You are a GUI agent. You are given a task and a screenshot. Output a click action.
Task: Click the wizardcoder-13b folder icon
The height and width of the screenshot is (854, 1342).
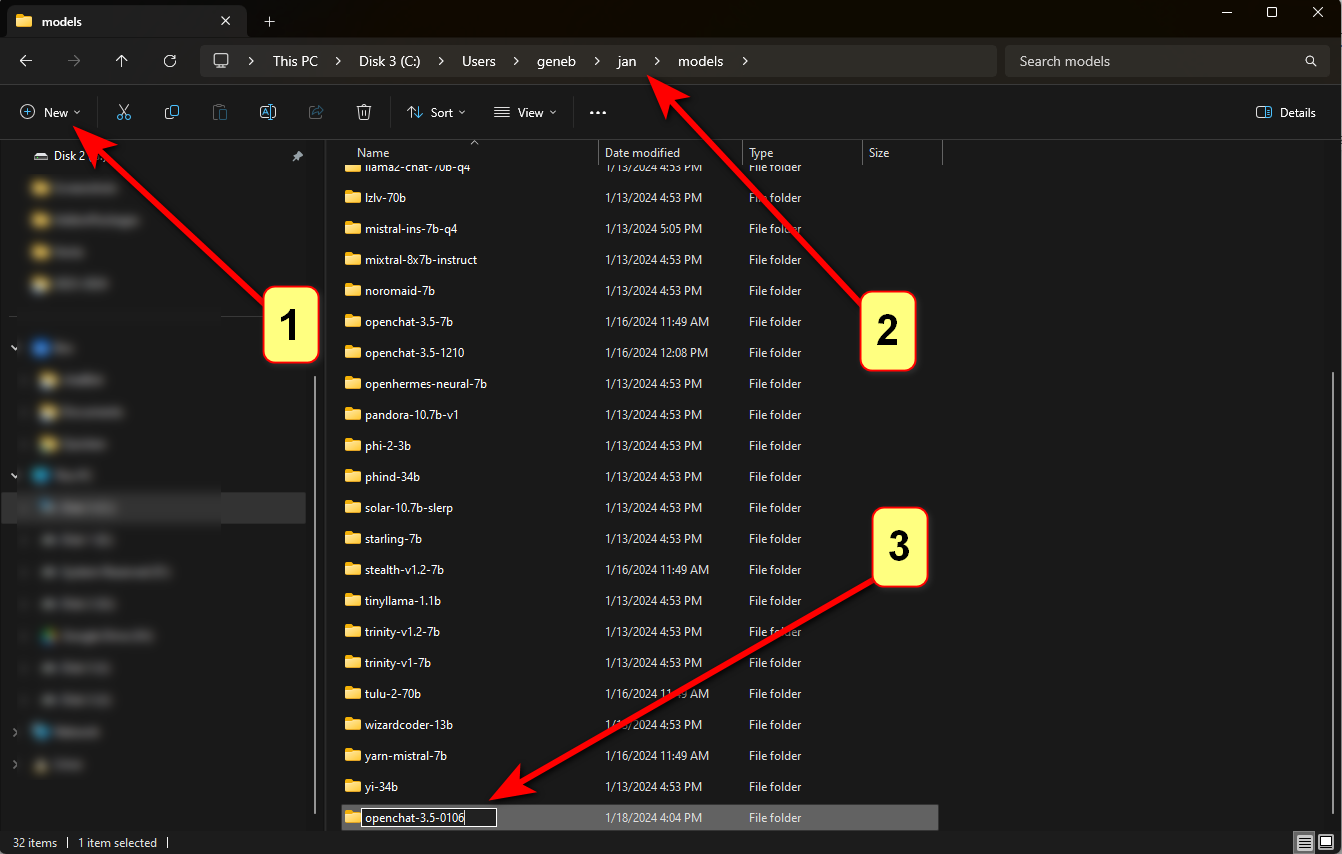pos(352,725)
